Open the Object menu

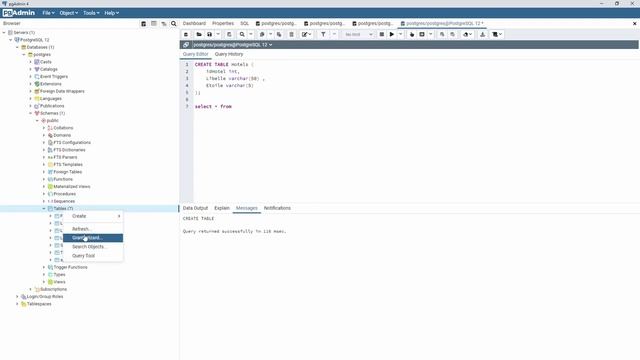[x=68, y=13]
